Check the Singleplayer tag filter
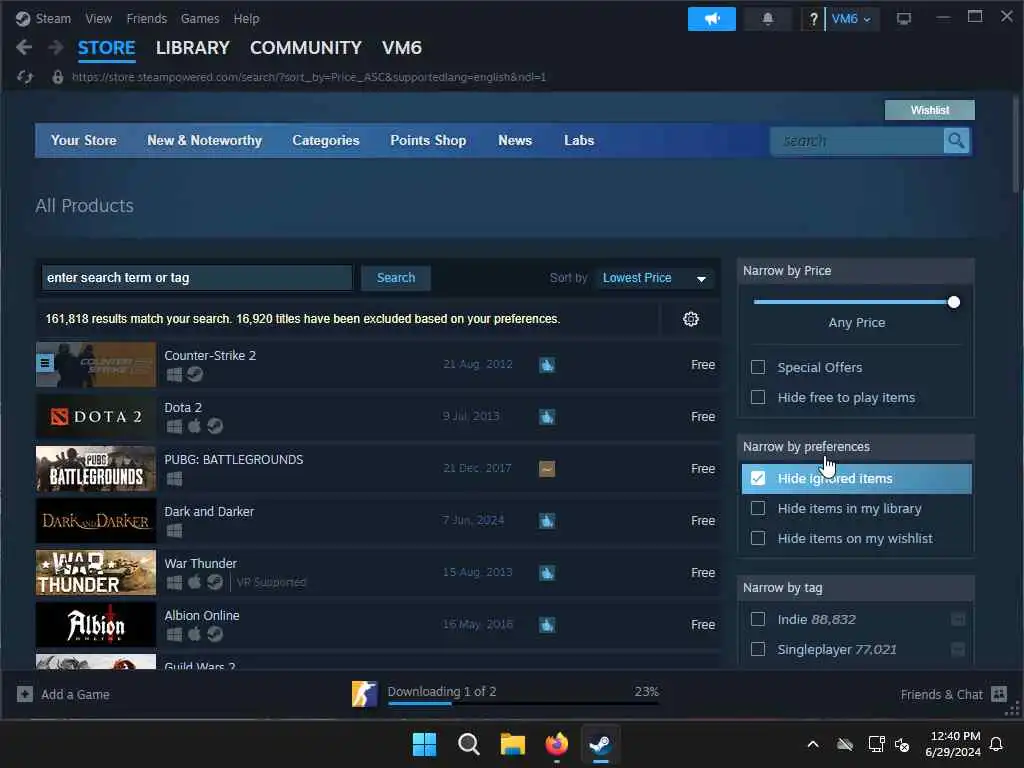Screen dimensions: 1024x768 [758, 649]
